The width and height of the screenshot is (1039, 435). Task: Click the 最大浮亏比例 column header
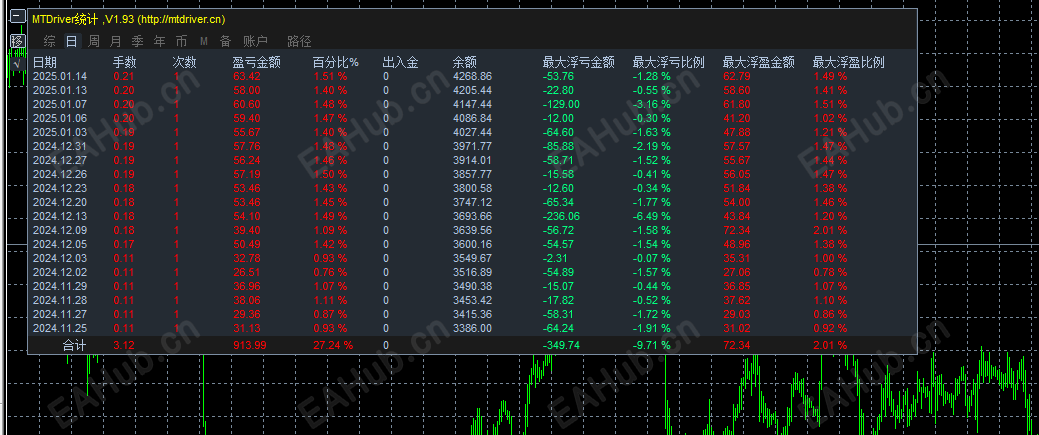point(669,63)
